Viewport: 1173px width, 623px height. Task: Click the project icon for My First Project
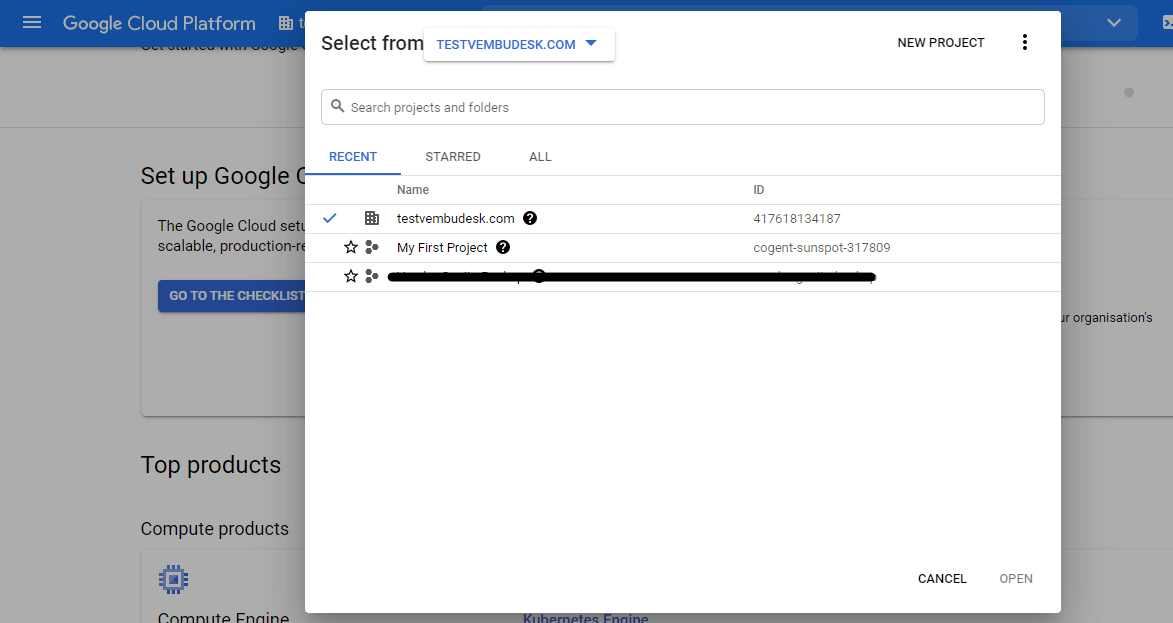(371, 247)
